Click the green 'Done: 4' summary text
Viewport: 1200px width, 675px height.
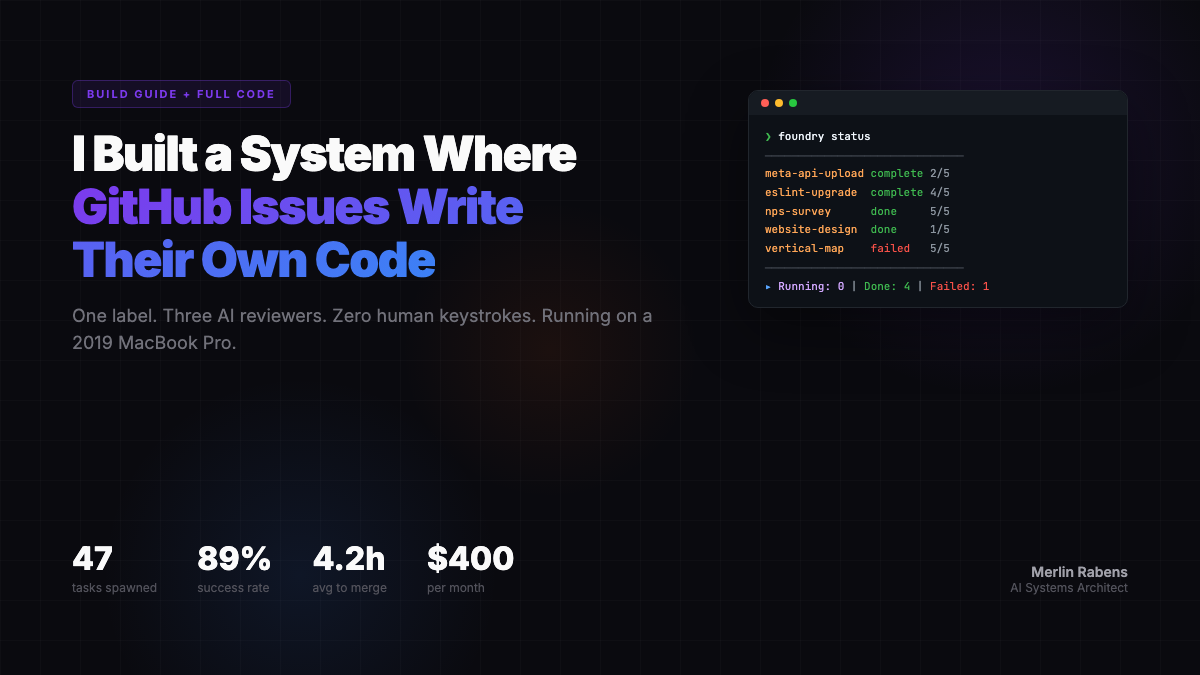(887, 287)
